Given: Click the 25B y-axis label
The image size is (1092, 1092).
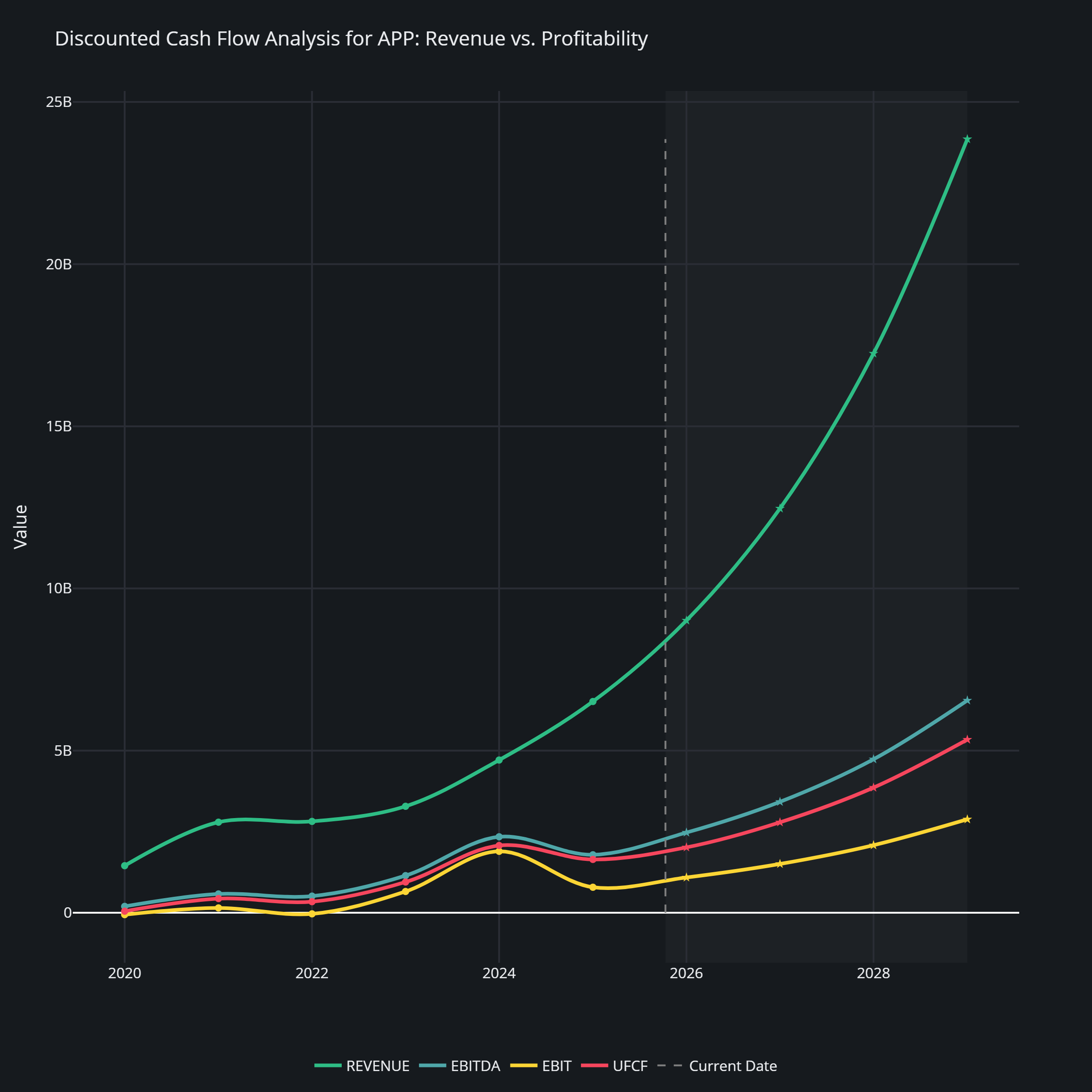Looking at the screenshot, I should coord(59,102).
